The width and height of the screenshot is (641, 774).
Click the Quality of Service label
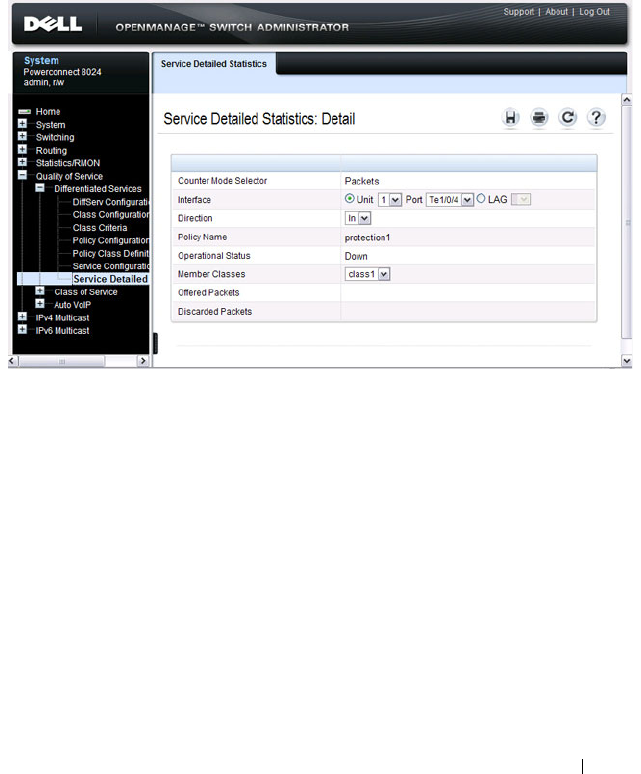(x=69, y=176)
